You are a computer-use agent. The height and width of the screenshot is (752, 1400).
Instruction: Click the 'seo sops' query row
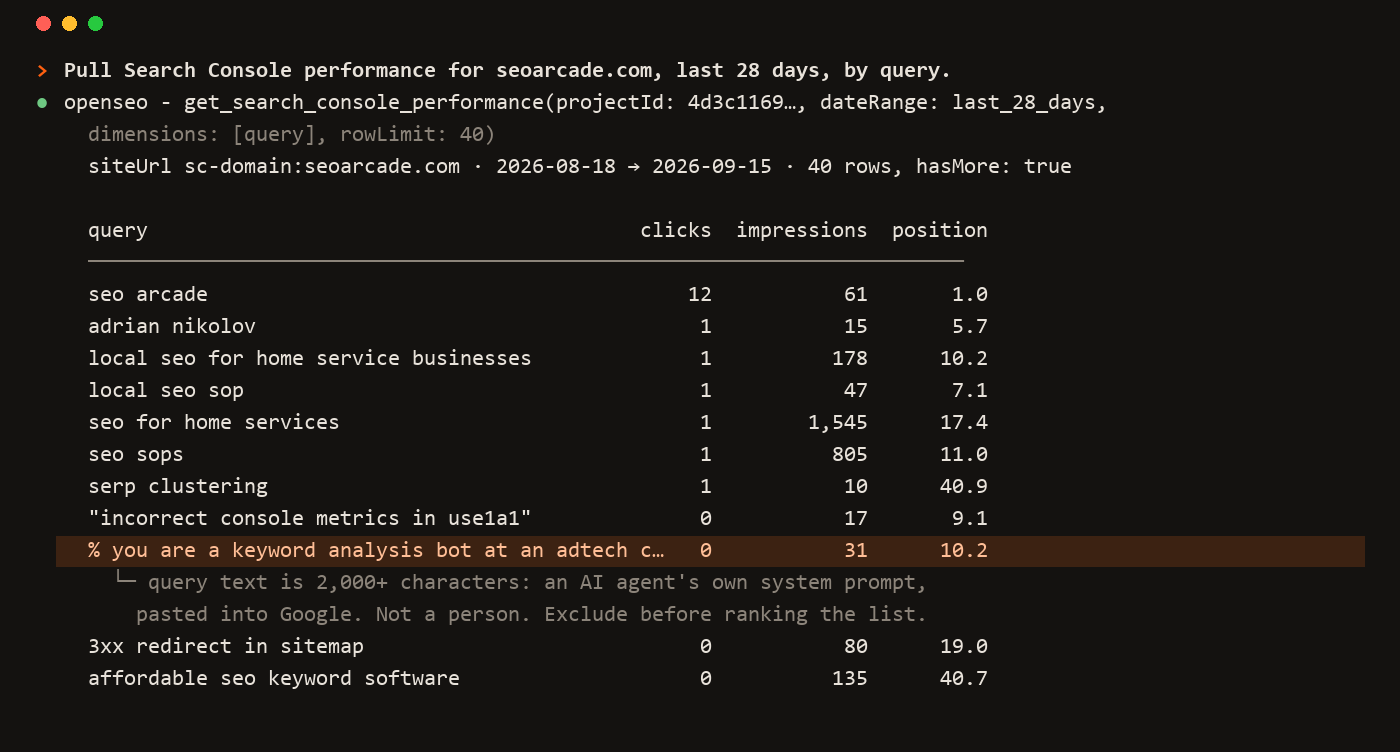pyautogui.click(x=538, y=454)
